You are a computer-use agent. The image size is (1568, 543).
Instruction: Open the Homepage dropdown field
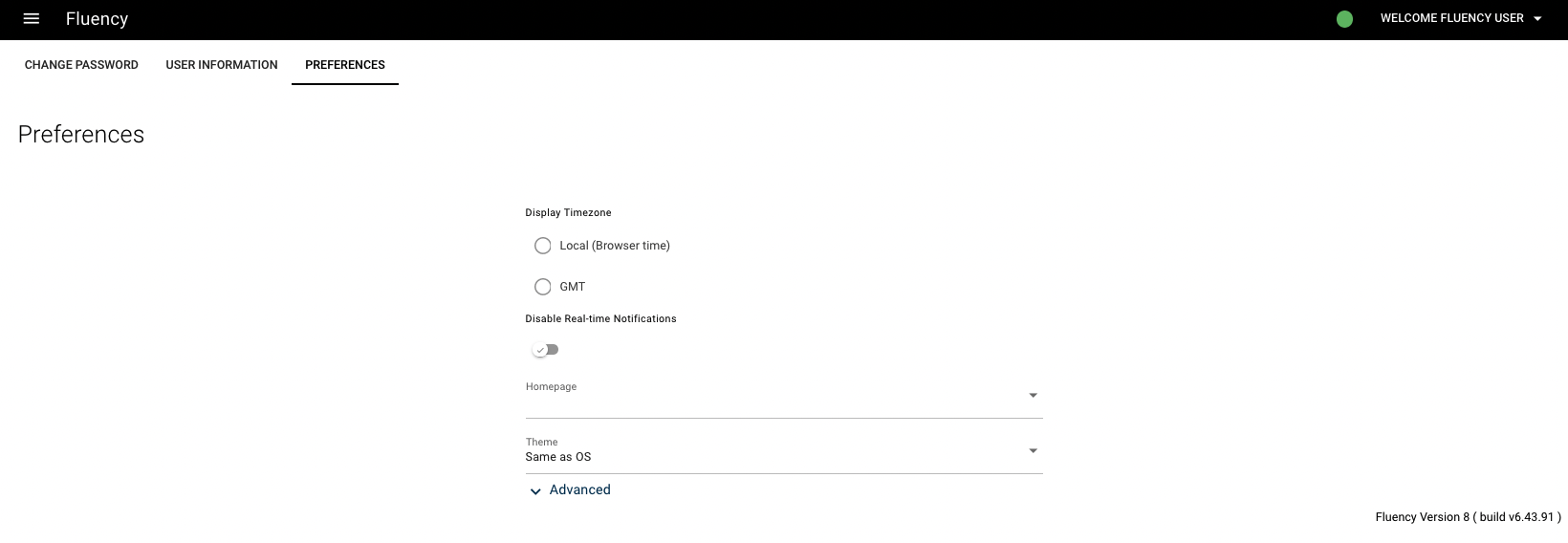[784, 398]
